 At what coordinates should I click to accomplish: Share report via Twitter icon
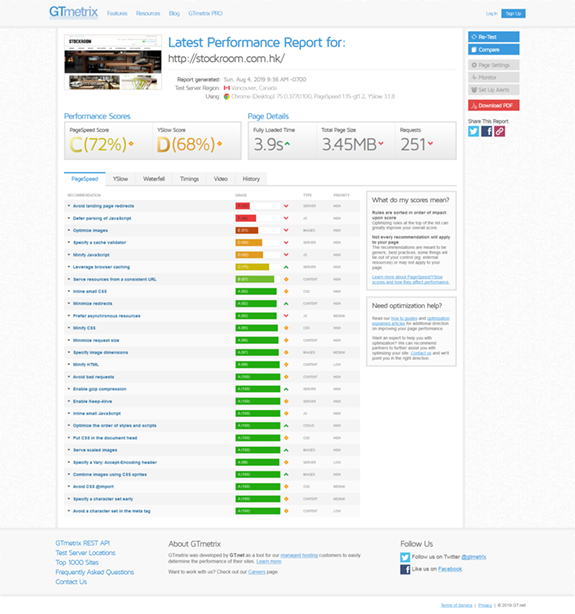(474, 131)
